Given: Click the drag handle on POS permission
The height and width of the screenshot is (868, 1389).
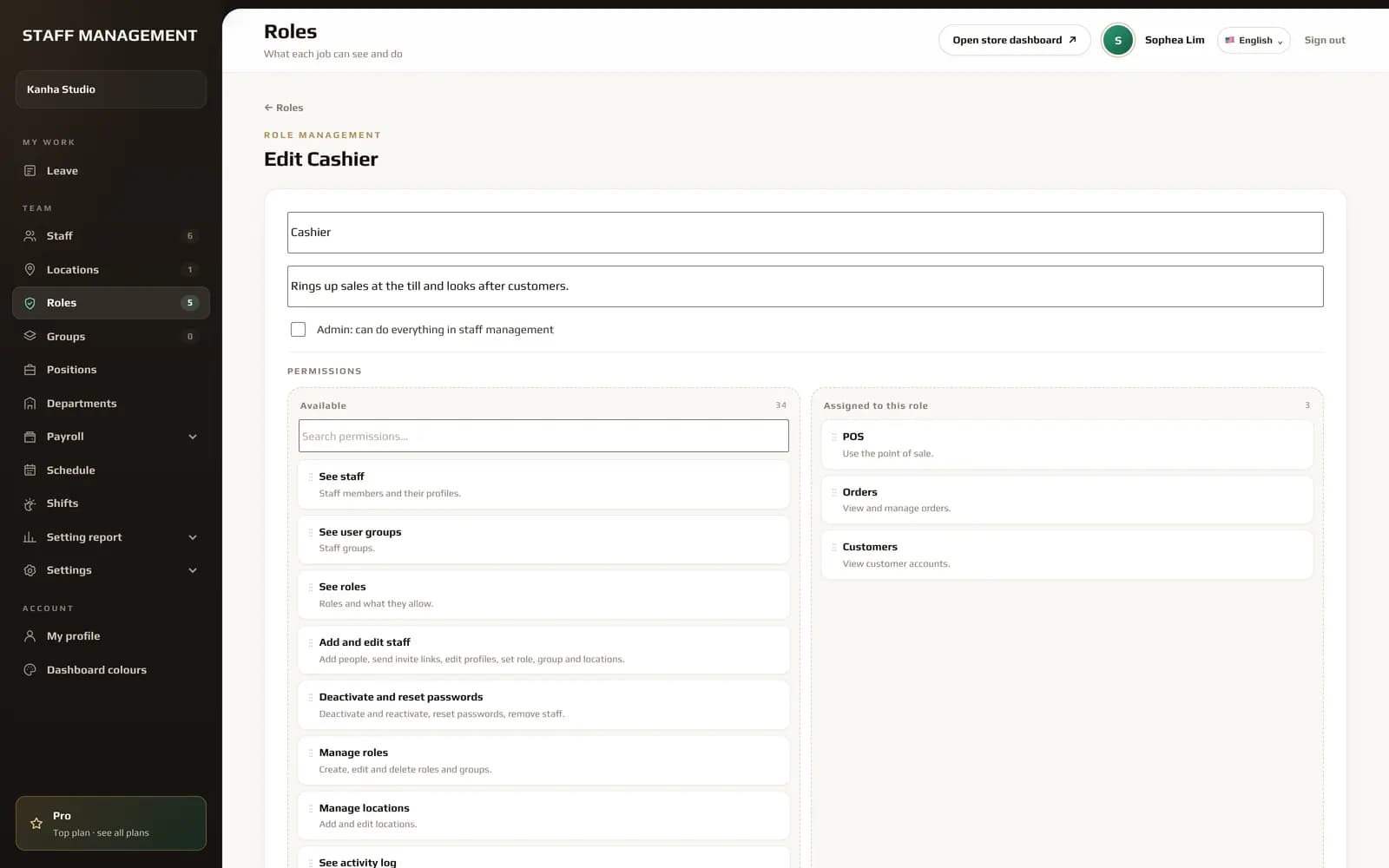Looking at the screenshot, I should click(x=834, y=437).
